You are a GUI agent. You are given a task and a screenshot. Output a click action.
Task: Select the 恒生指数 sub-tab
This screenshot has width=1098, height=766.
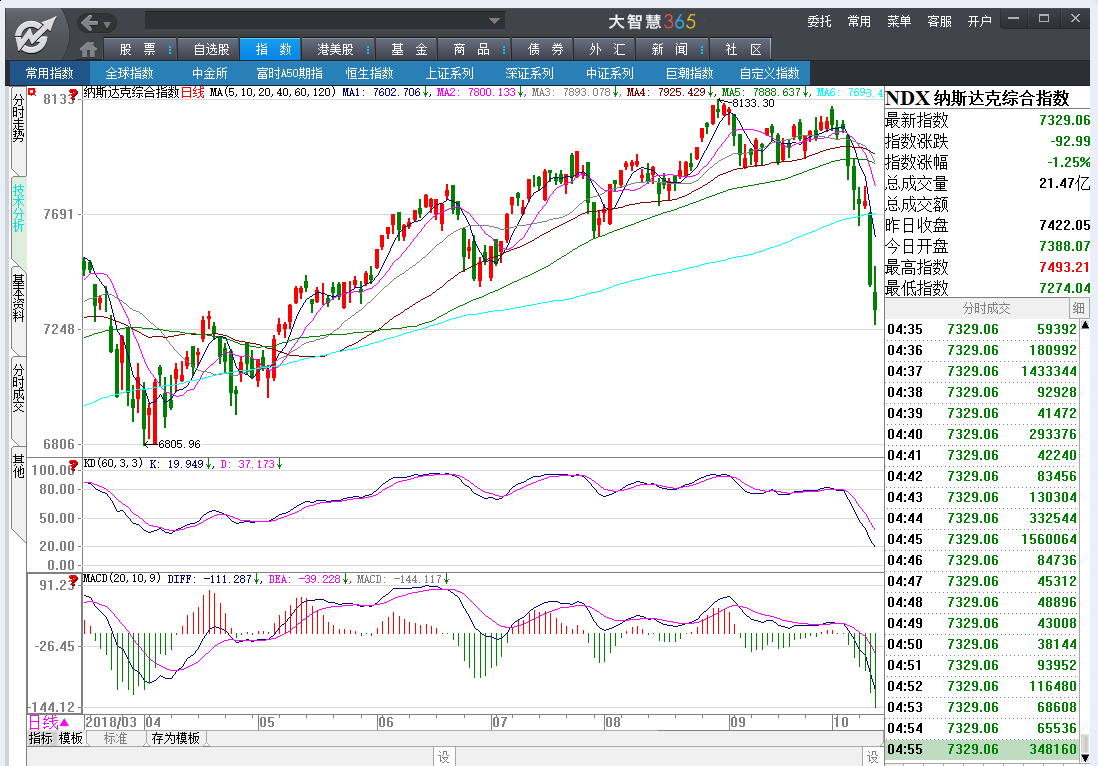pyautogui.click(x=369, y=73)
